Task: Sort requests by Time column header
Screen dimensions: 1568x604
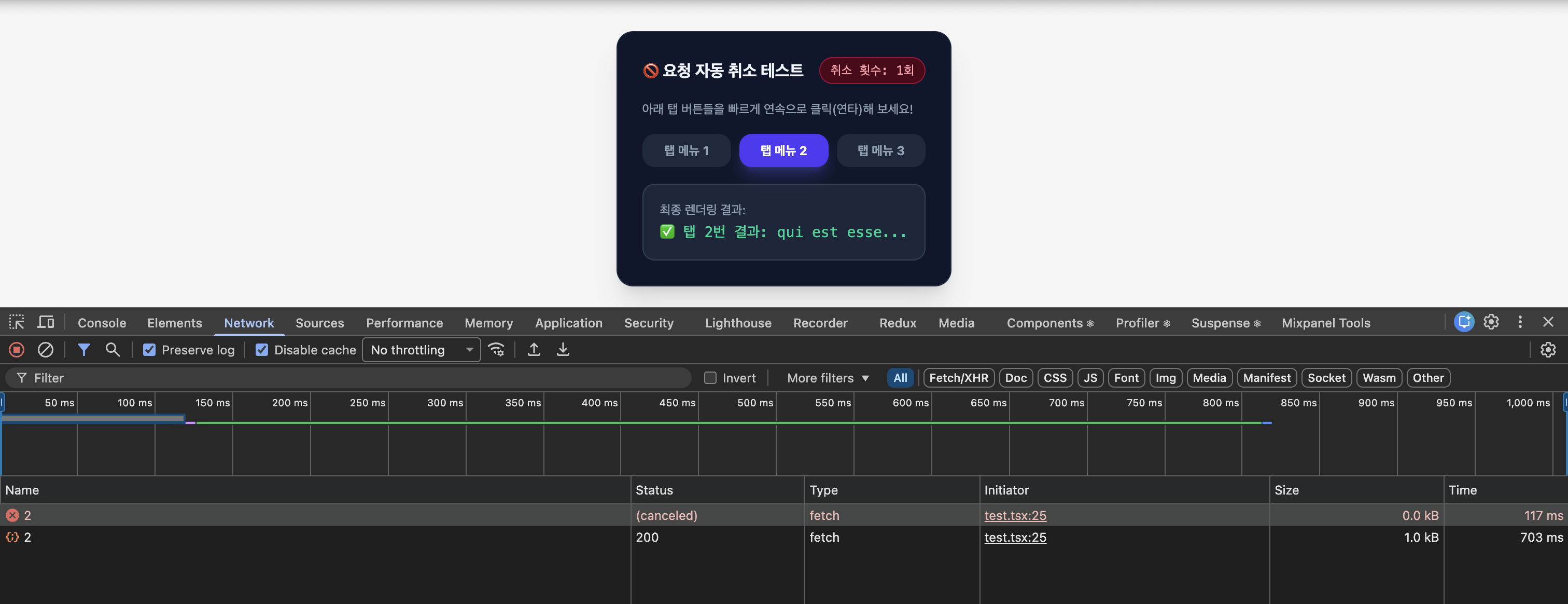Action: coord(1506,489)
